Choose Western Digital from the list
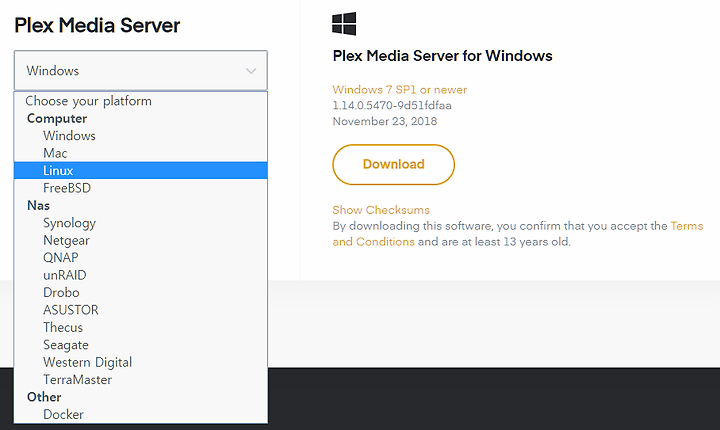 click(x=141, y=362)
